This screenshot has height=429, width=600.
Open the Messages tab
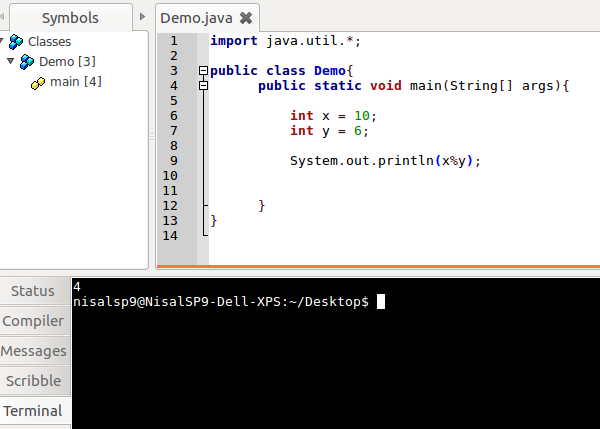coord(34,351)
